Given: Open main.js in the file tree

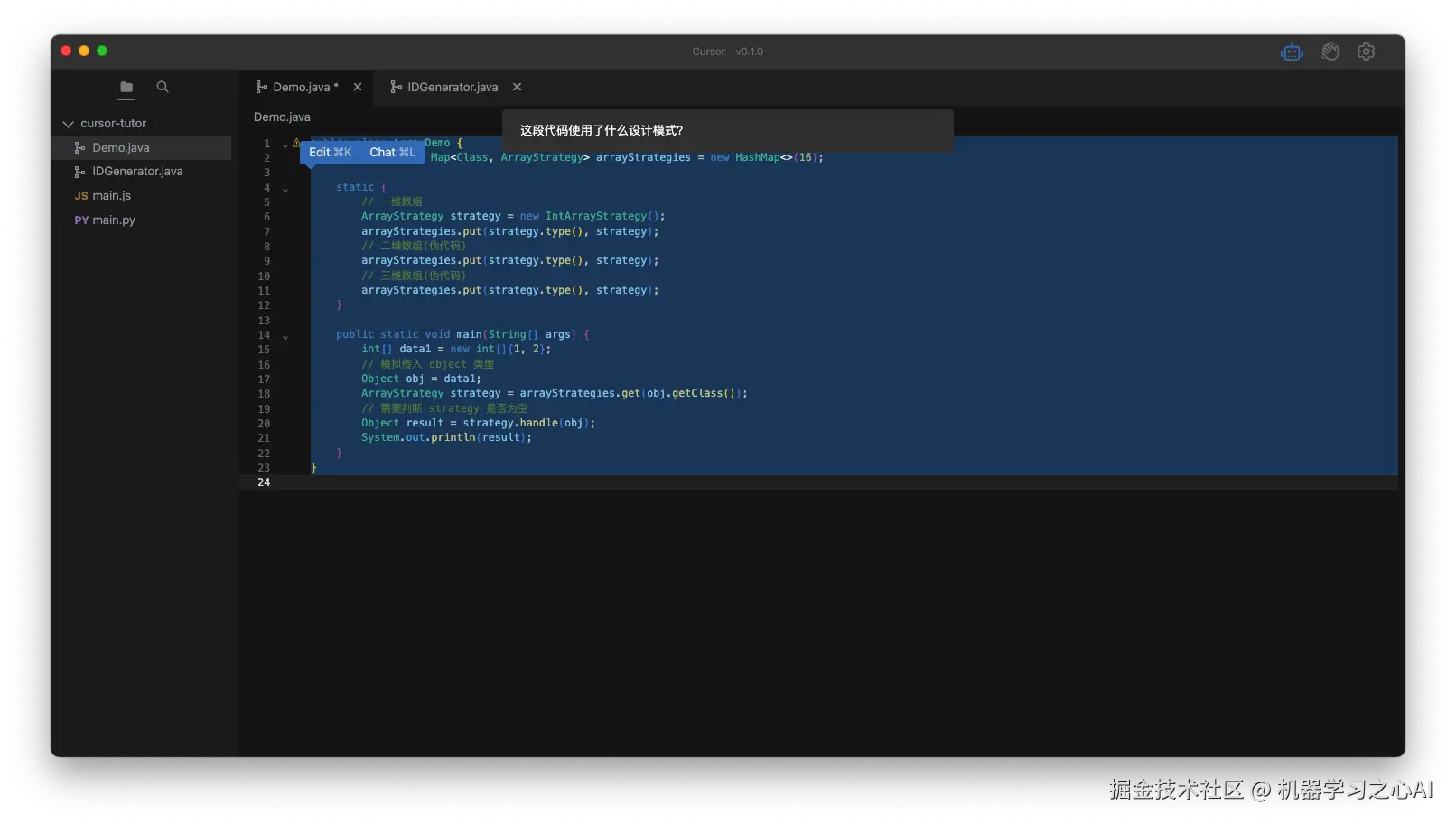Looking at the screenshot, I should pyautogui.click(x=141, y=196).
